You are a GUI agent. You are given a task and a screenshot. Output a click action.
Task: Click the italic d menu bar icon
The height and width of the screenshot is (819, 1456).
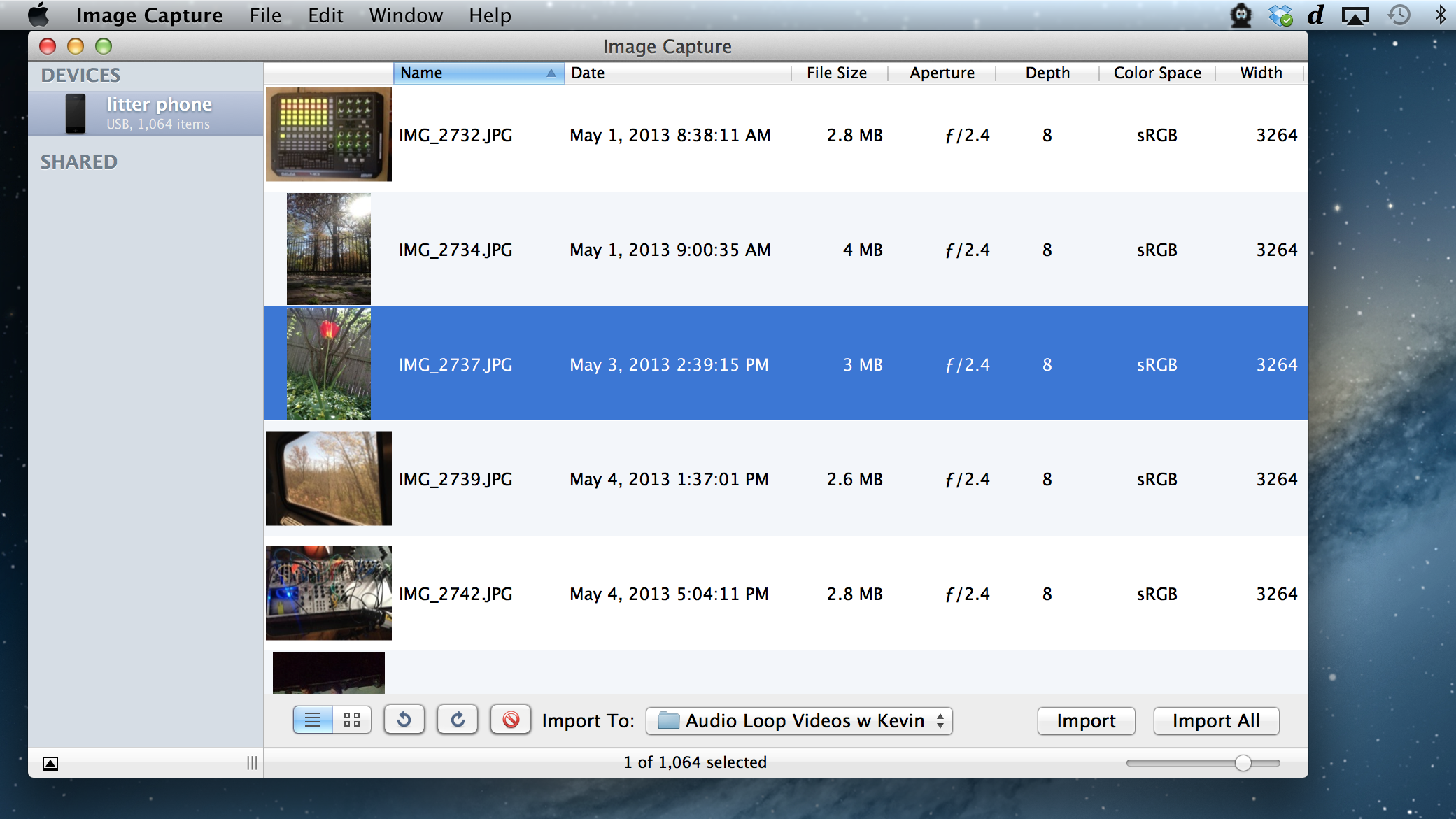pyautogui.click(x=1315, y=15)
